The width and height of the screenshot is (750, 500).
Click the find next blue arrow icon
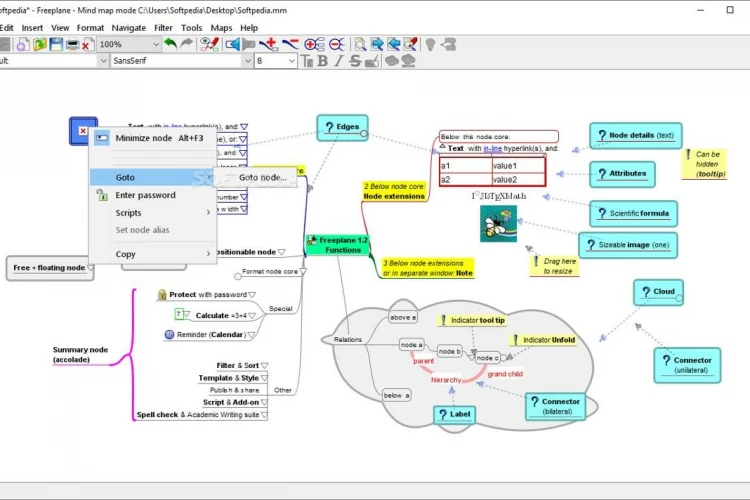click(377, 44)
